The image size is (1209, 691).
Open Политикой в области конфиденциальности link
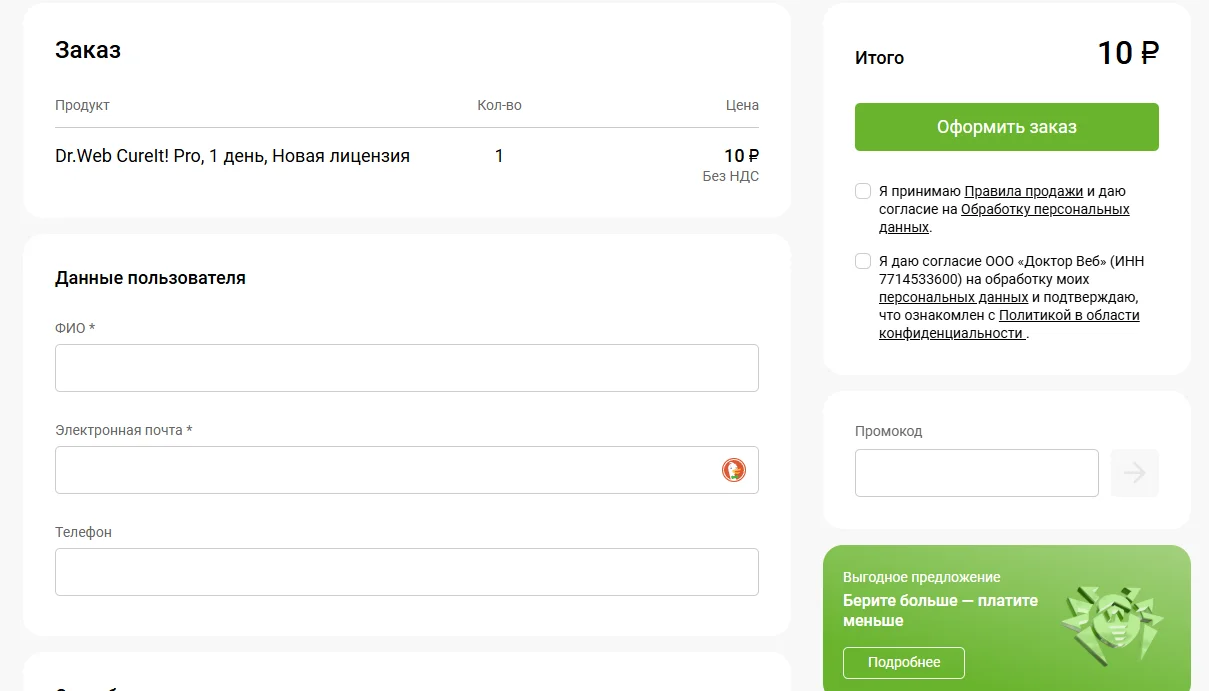(x=1009, y=324)
